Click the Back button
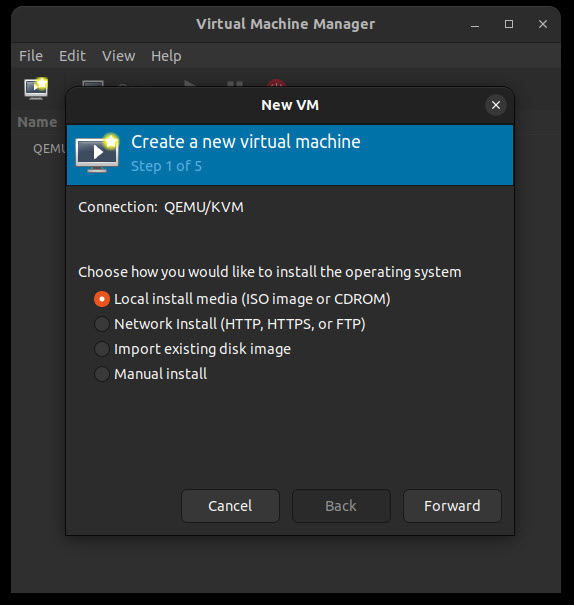The width and height of the screenshot is (574, 605). point(341,506)
